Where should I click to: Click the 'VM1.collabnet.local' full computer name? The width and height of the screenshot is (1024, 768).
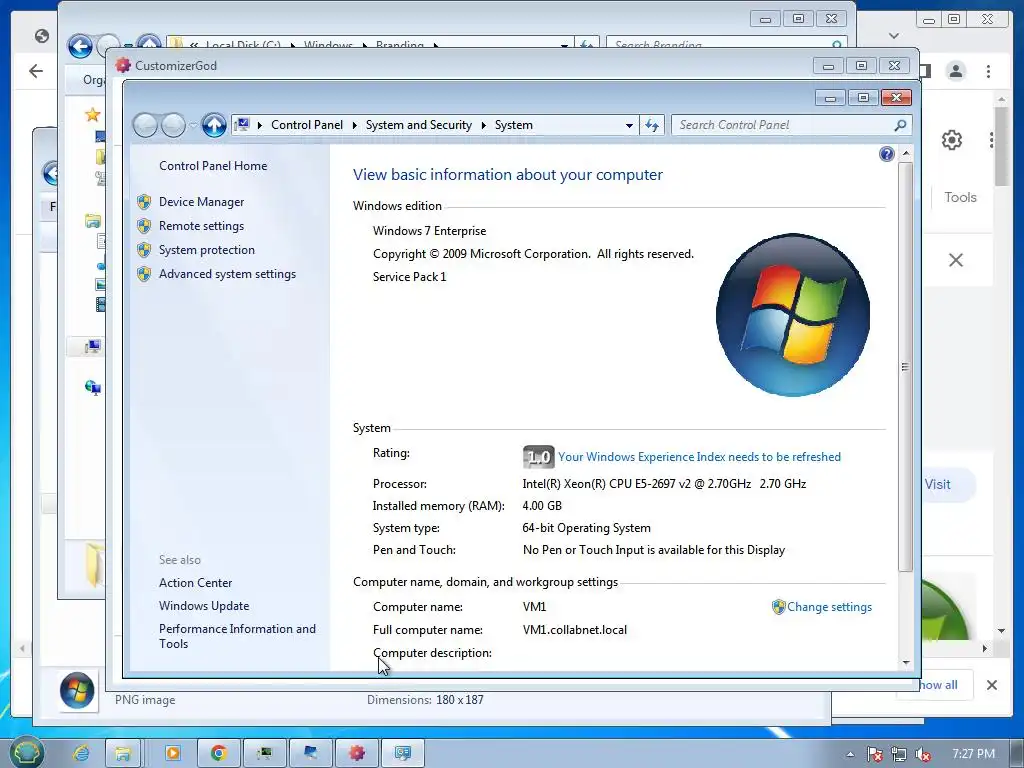[x=575, y=630]
